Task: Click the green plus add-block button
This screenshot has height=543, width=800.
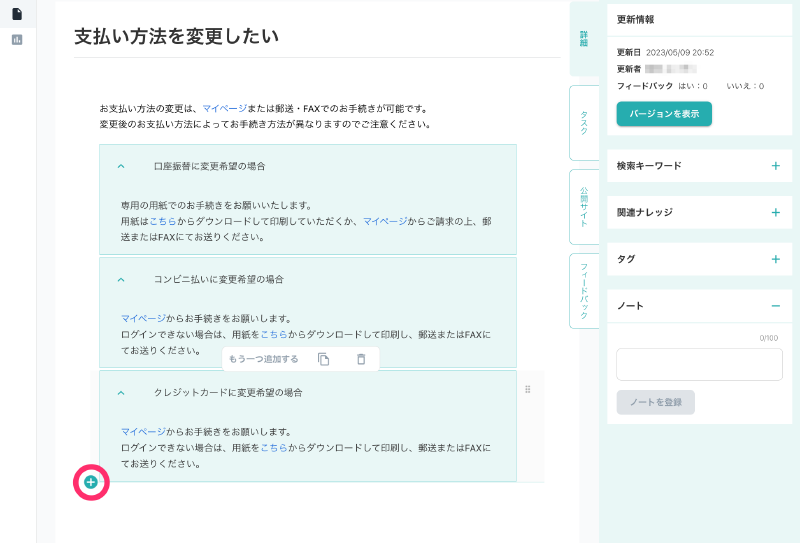Action: pos(91,482)
